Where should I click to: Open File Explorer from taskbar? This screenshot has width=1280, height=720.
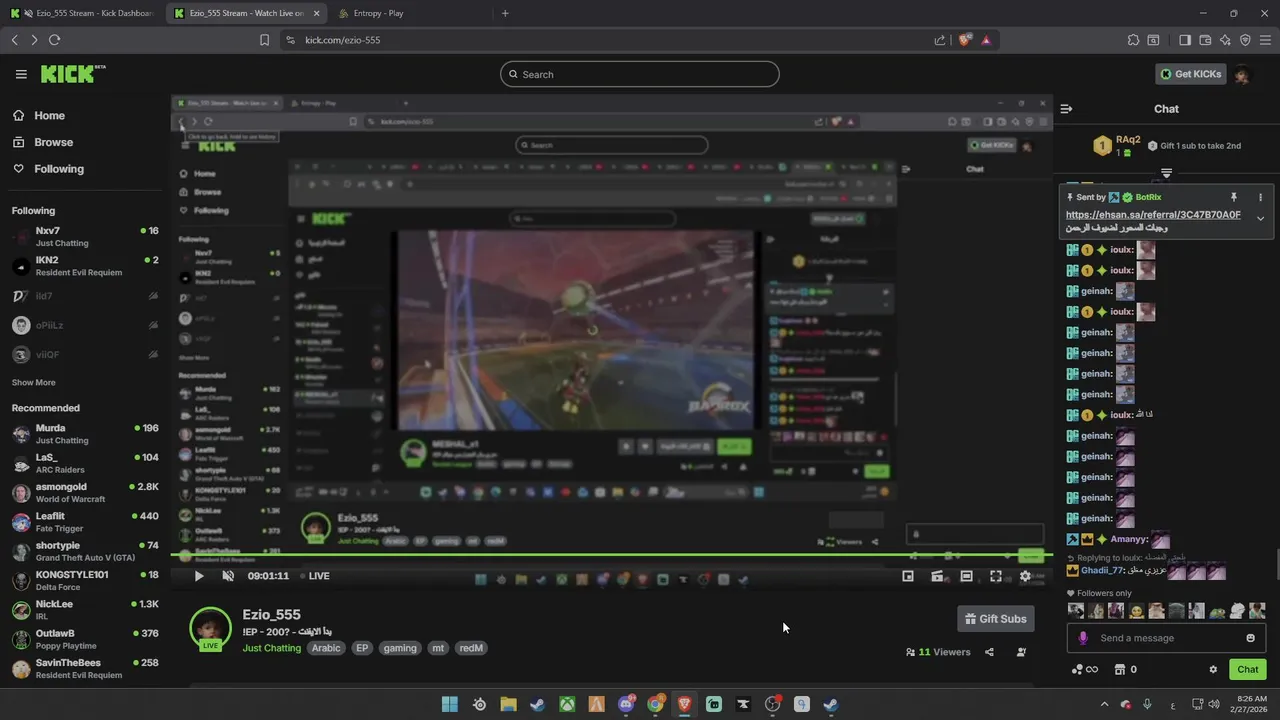coord(508,704)
